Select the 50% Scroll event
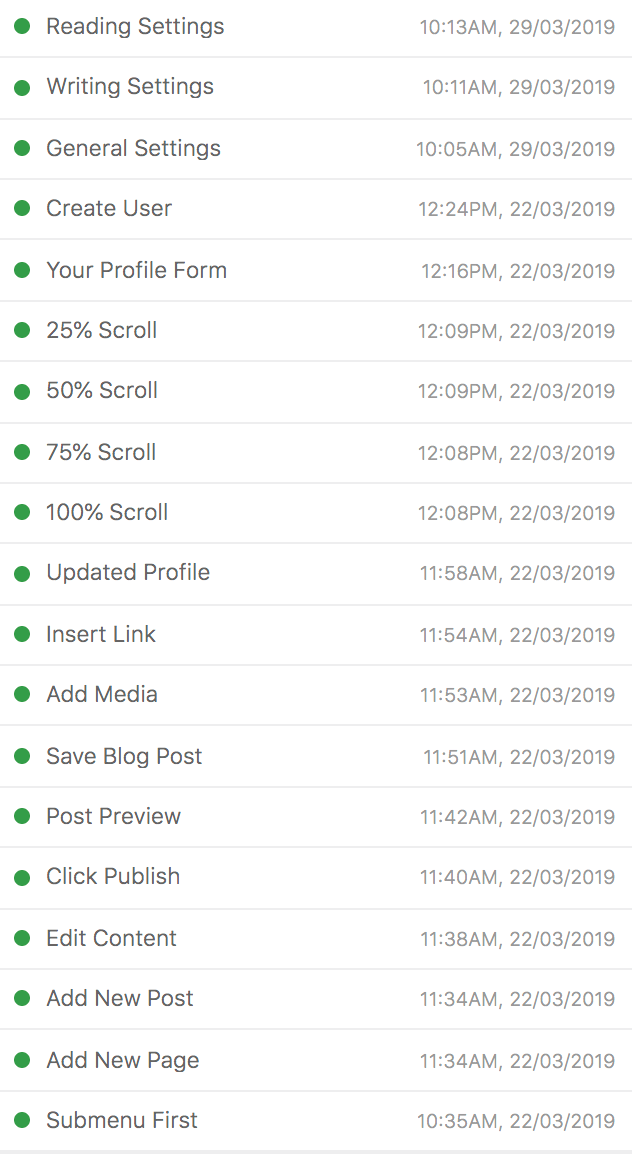The width and height of the screenshot is (632, 1154). [102, 391]
